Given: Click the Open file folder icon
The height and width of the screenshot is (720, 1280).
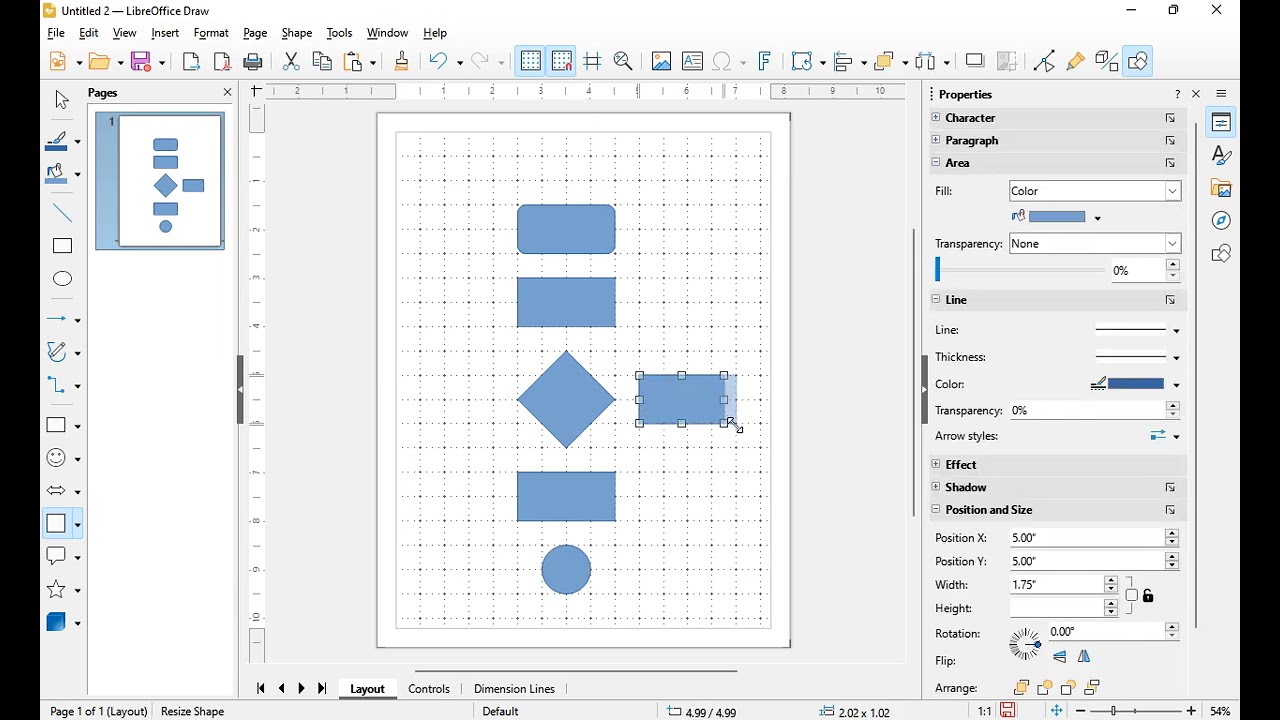Looking at the screenshot, I should pos(100,62).
